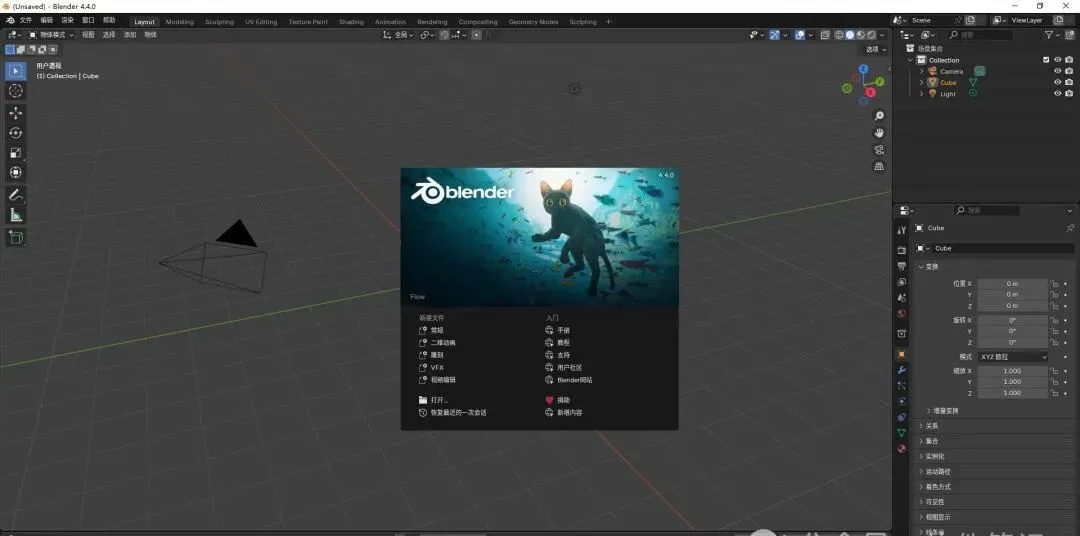1080x536 pixels.
Task: Select the Measure tool
Action: [16, 216]
